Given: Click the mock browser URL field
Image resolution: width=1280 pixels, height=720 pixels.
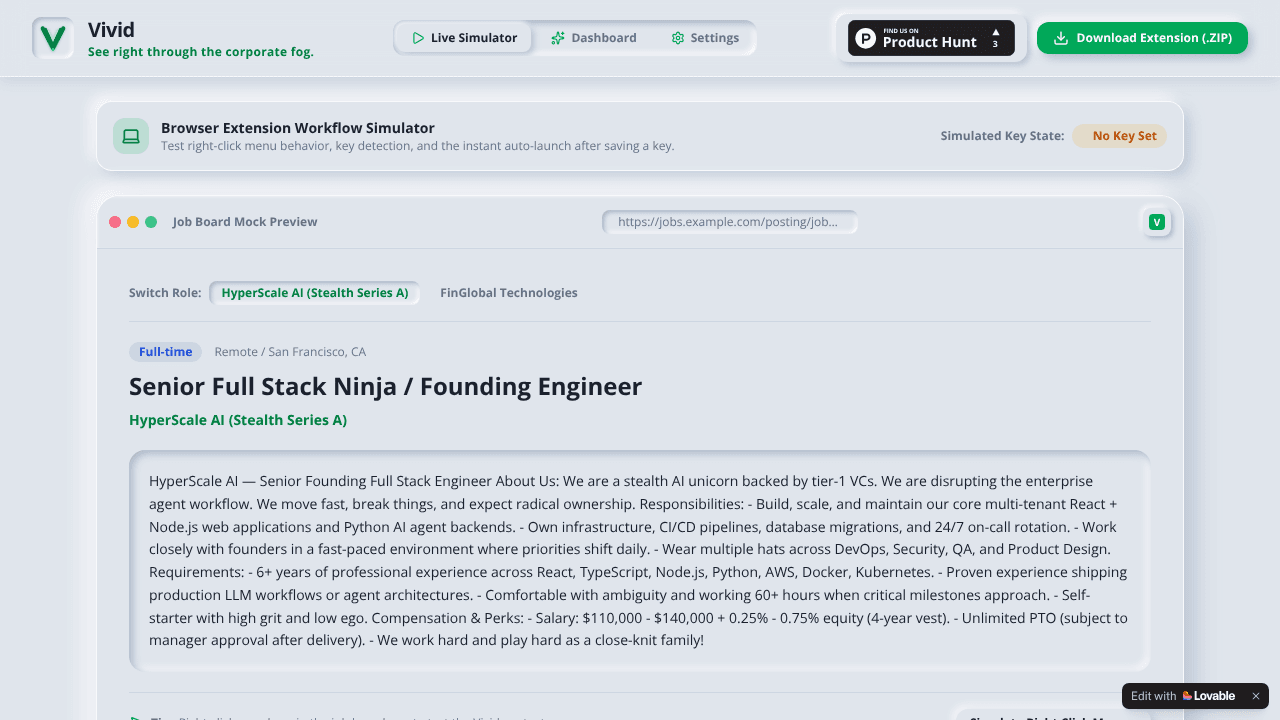Looking at the screenshot, I should point(730,222).
